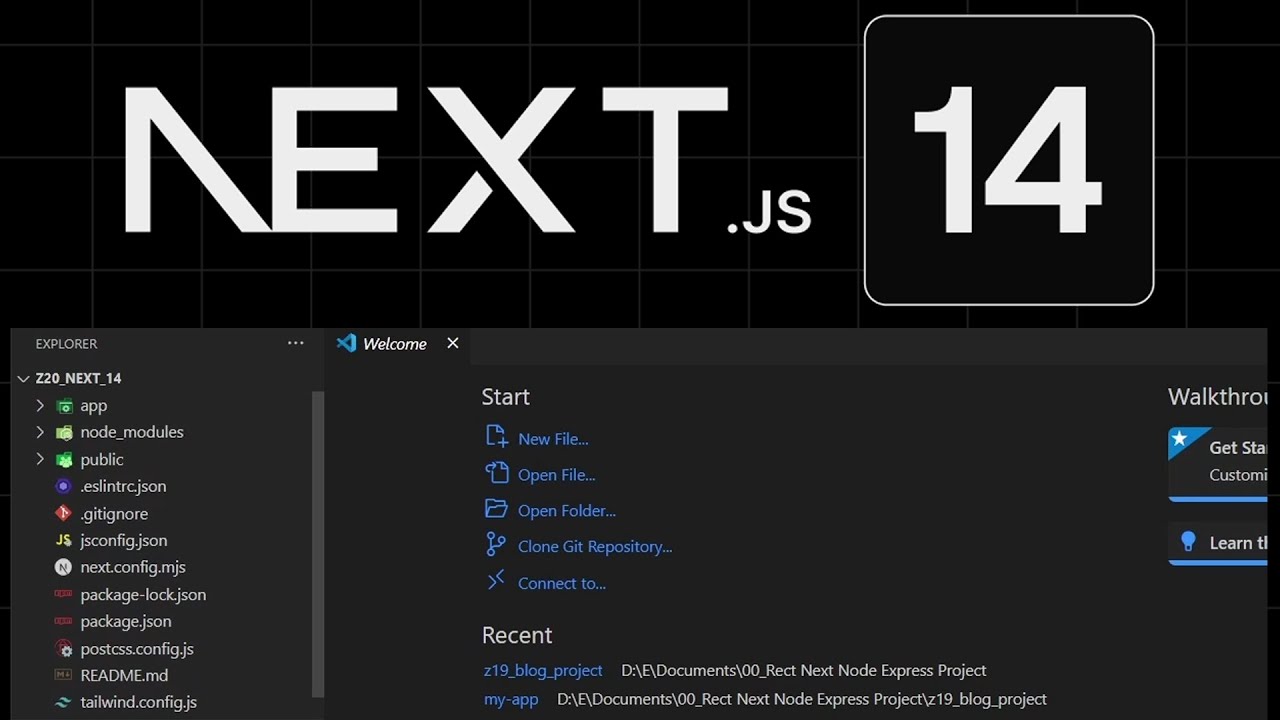This screenshot has width=1280, height=720.
Task: Click the Open Folder... link
Action: coord(567,511)
